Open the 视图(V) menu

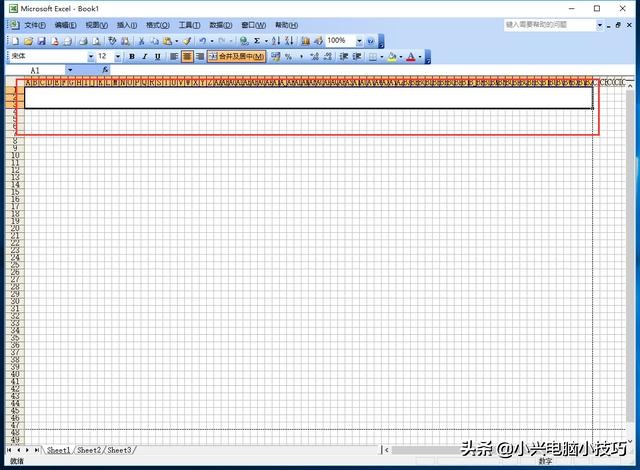tap(96, 25)
